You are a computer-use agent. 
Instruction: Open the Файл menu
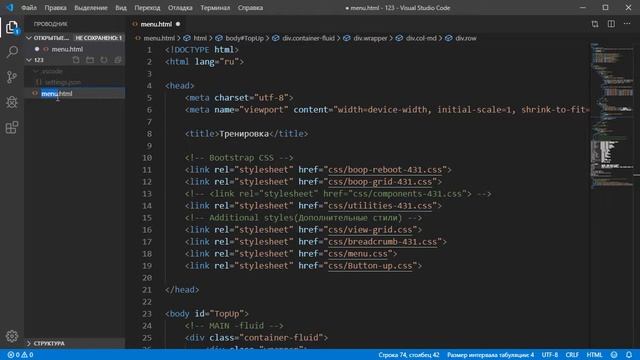click(x=29, y=8)
